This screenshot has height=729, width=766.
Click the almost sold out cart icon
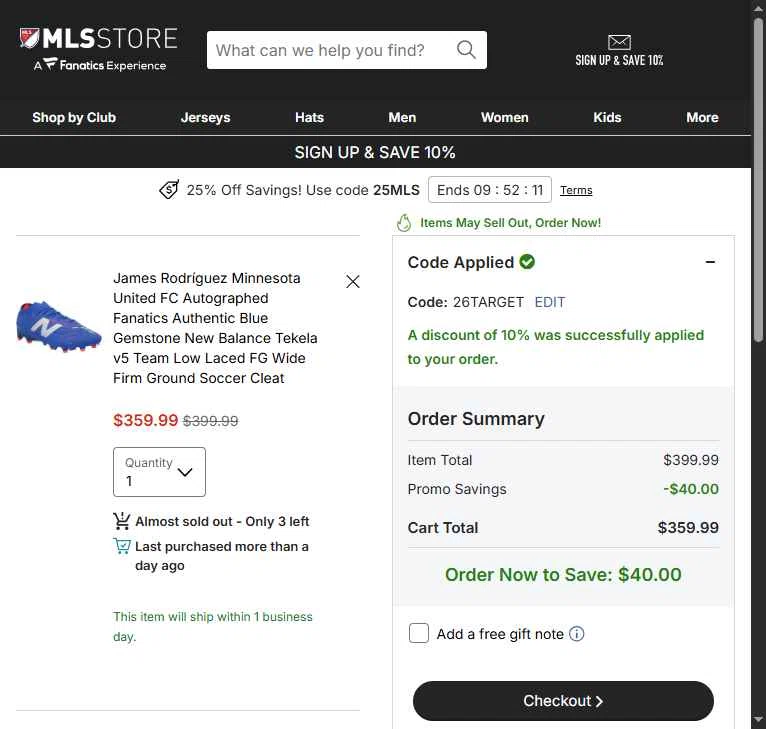(x=122, y=521)
